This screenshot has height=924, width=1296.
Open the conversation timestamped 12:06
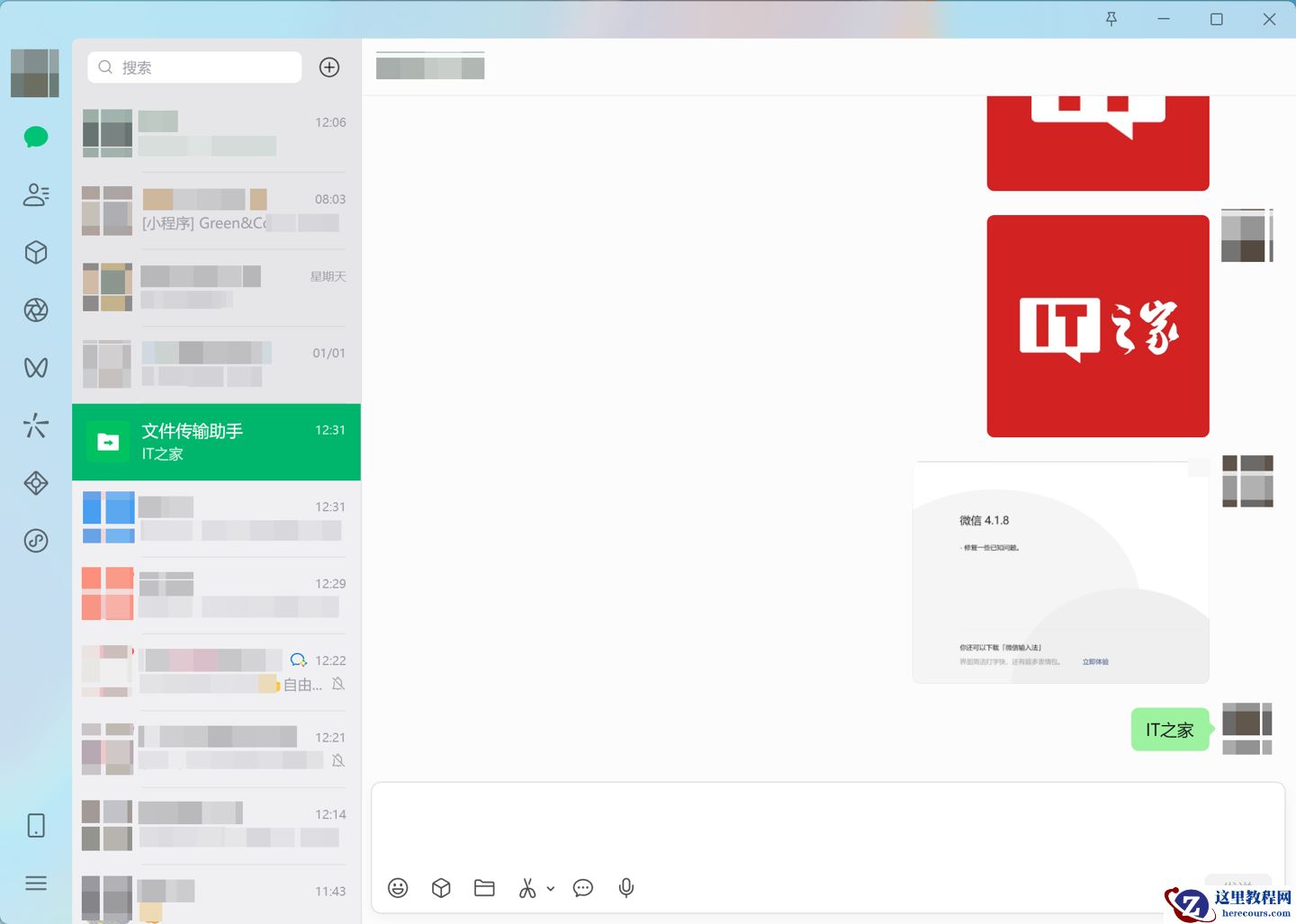[217, 134]
